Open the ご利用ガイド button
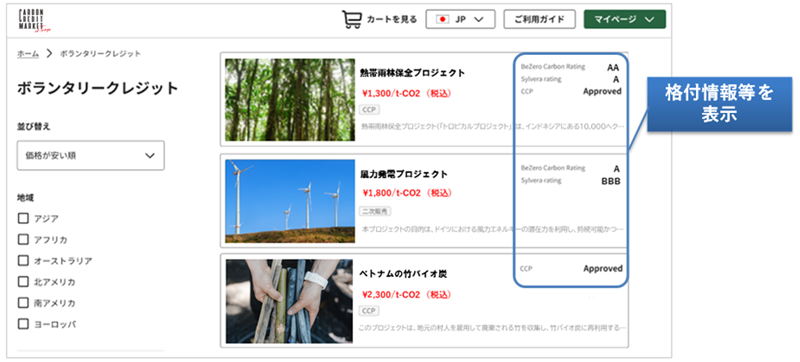This screenshot has width=800, height=362. (539, 19)
